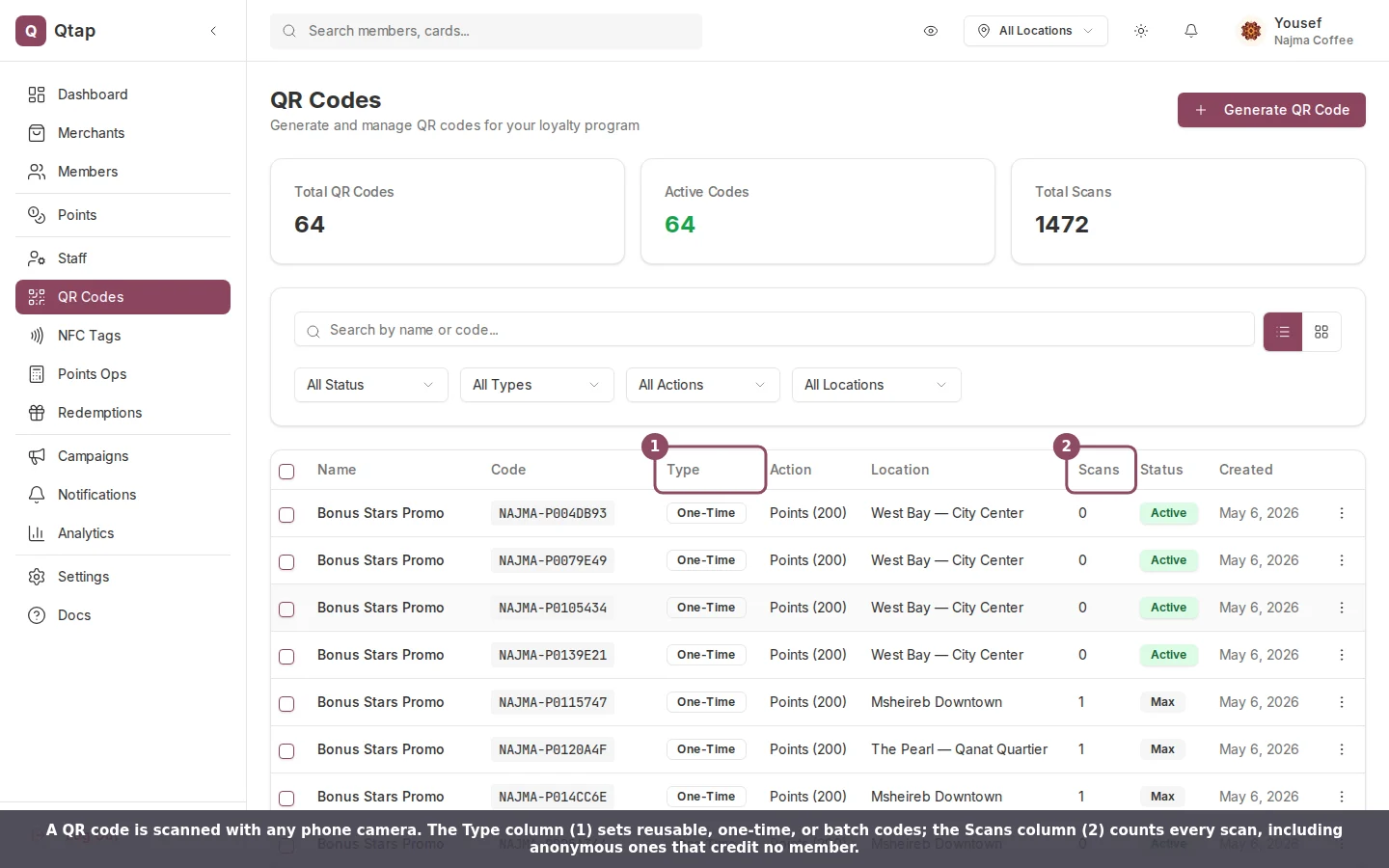Open notifications bell in top bar
The height and width of the screenshot is (868, 1389).
[x=1191, y=31]
